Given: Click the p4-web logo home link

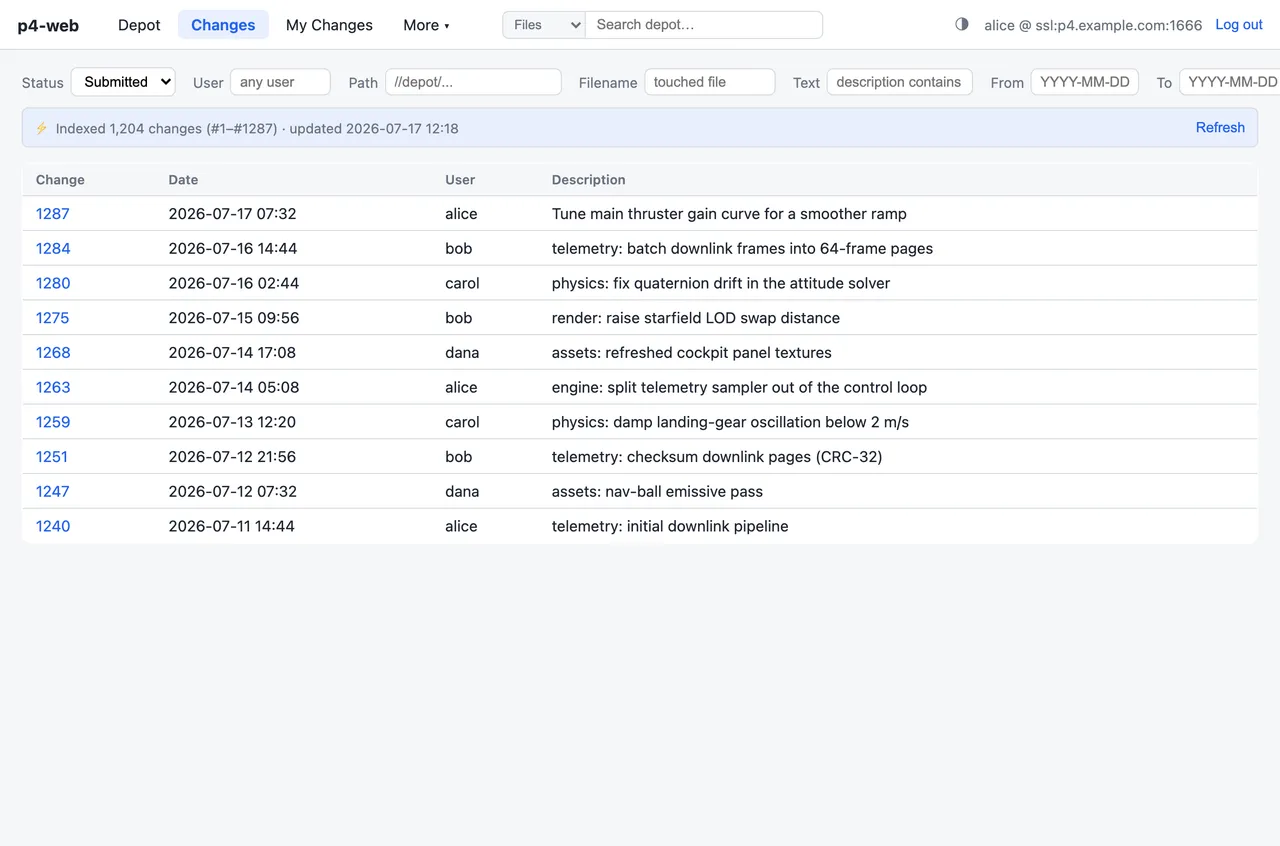Looking at the screenshot, I should click(48, 25).
